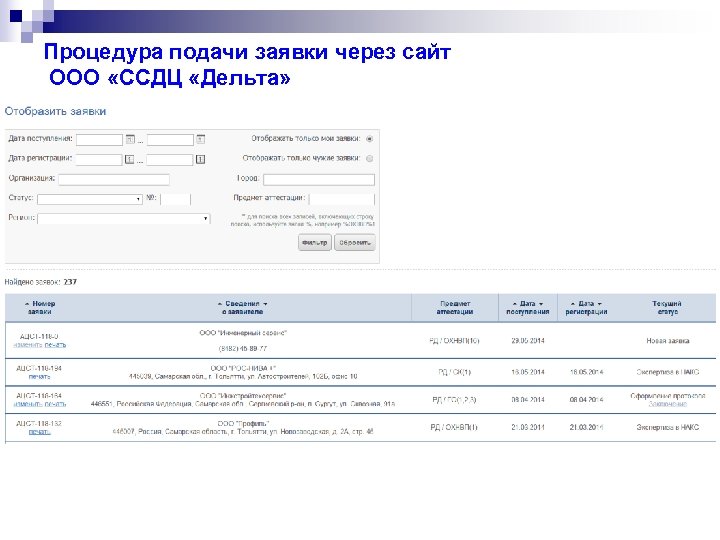Focus the 'Дата поступления' start date field
This screenshot has width=720, height=540.
point(99,140)
